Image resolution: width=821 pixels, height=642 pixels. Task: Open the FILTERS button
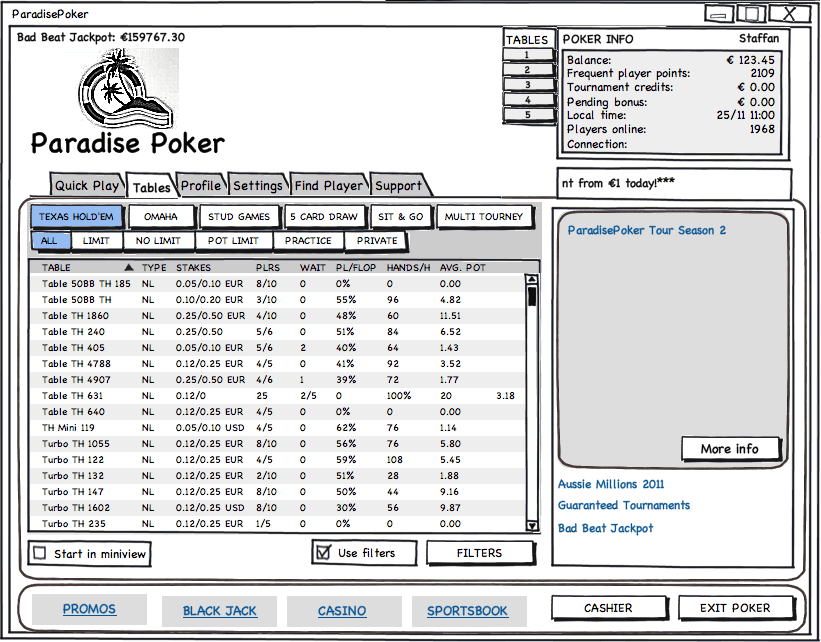[480, 552]
